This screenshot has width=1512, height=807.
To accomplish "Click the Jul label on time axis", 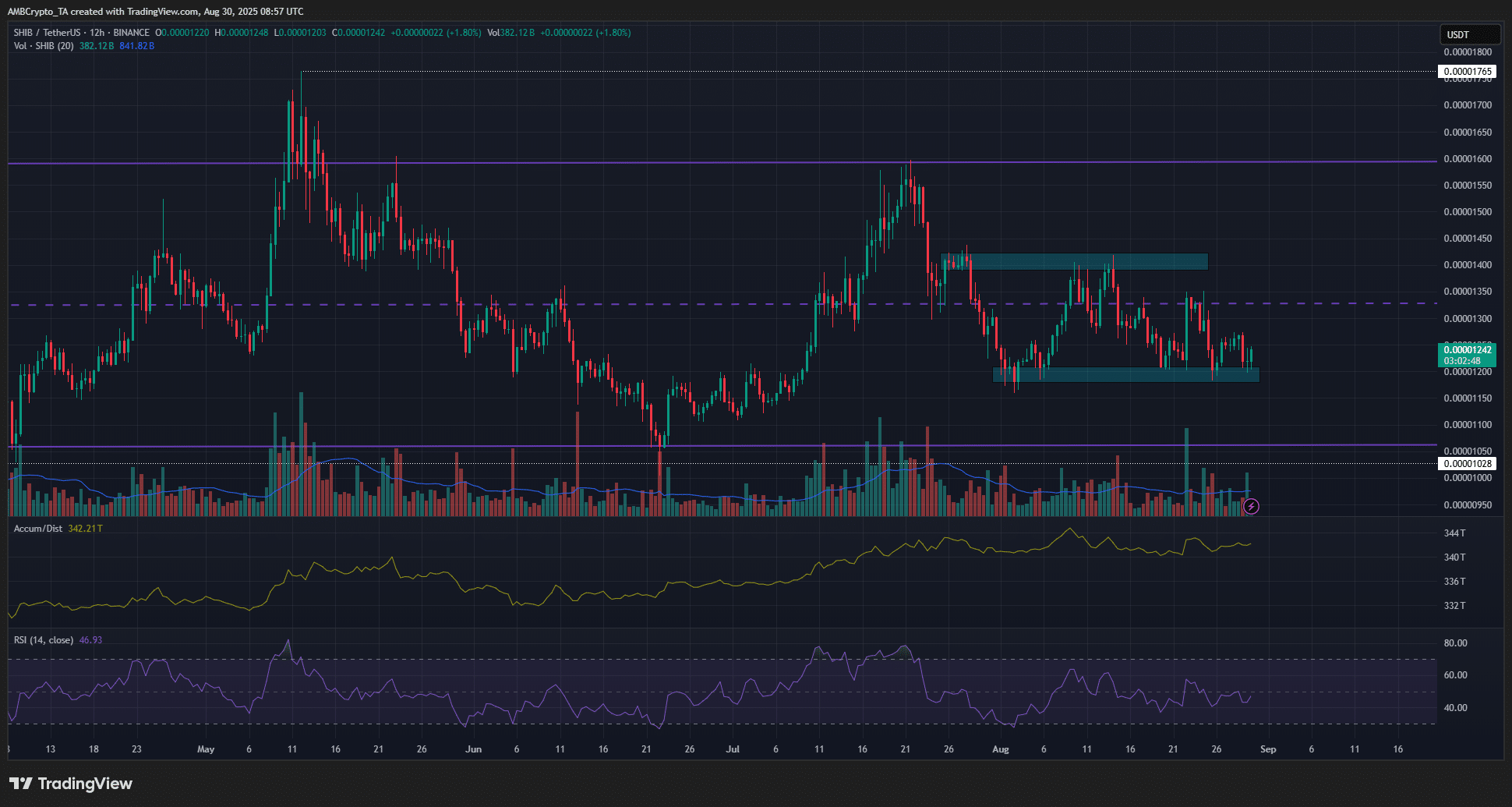I will 733,749.
